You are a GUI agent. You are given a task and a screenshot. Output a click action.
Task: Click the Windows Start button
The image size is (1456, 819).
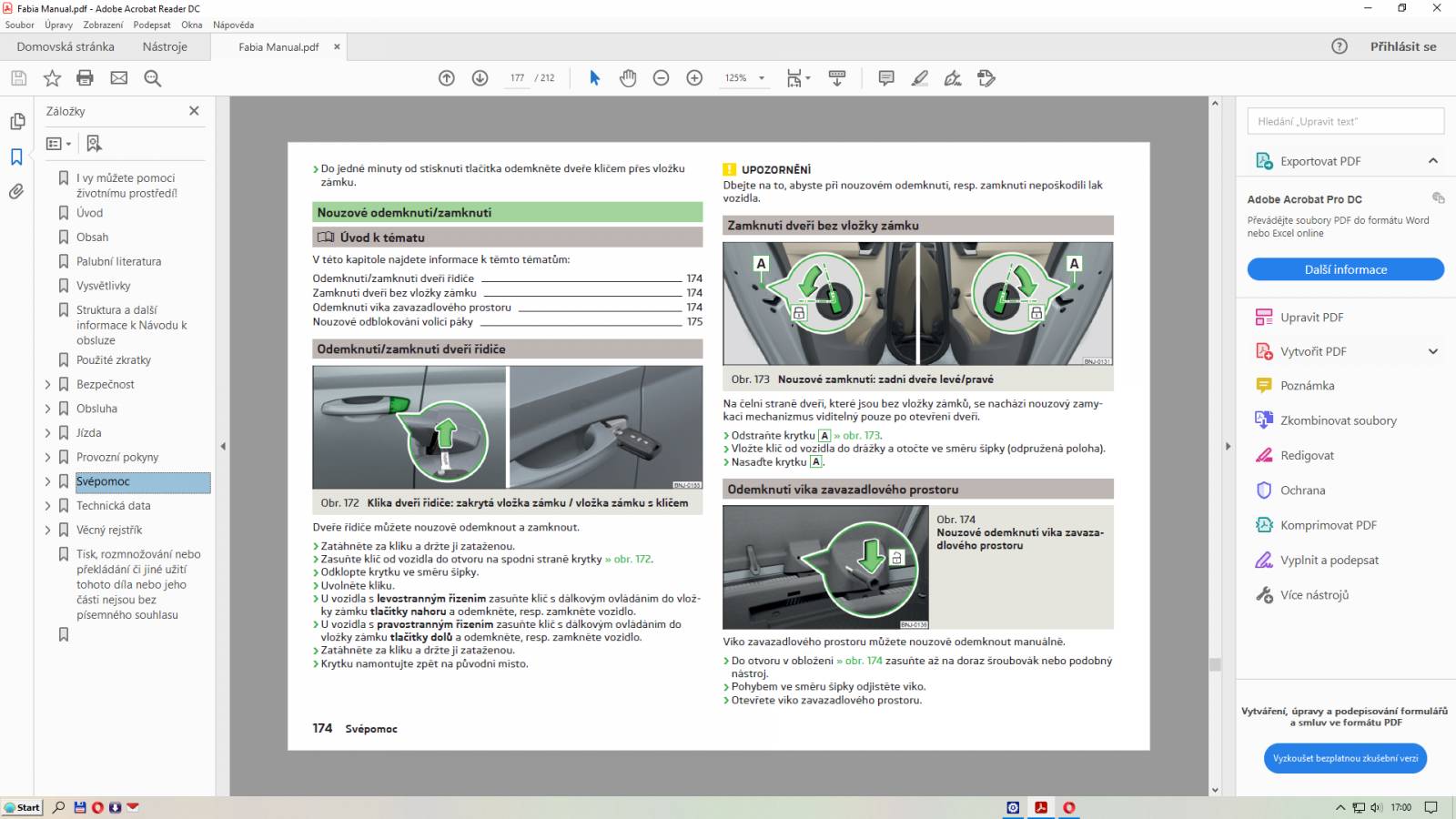(x=22, y=807)
